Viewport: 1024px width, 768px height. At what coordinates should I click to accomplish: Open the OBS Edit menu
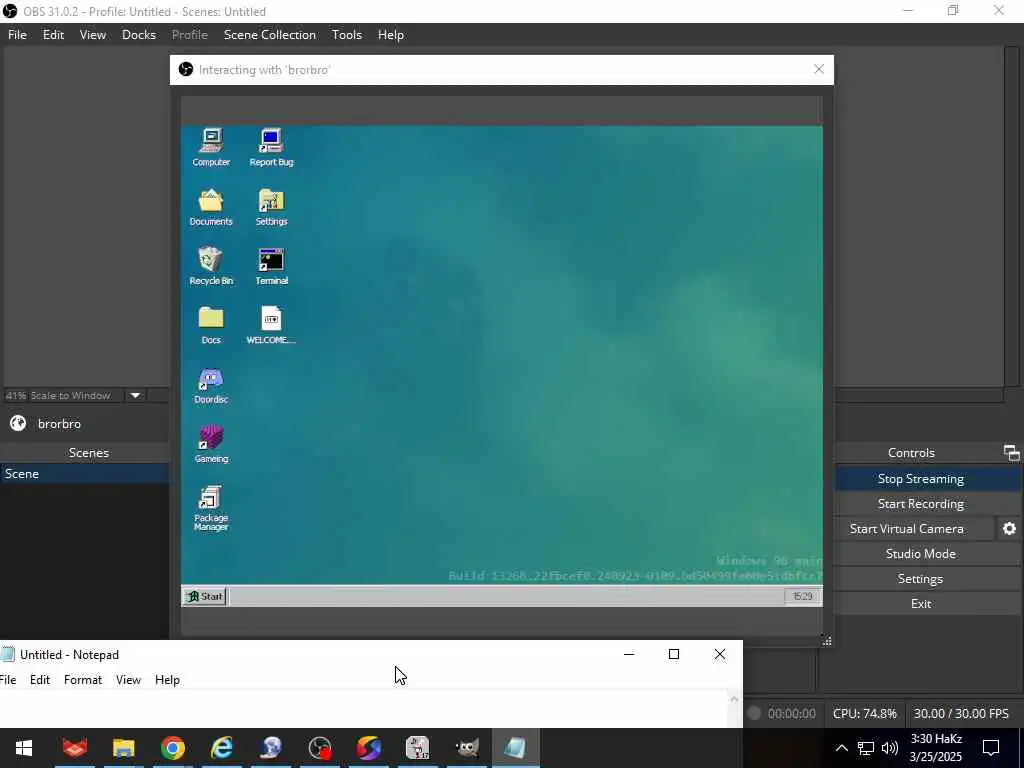point(53,35)
